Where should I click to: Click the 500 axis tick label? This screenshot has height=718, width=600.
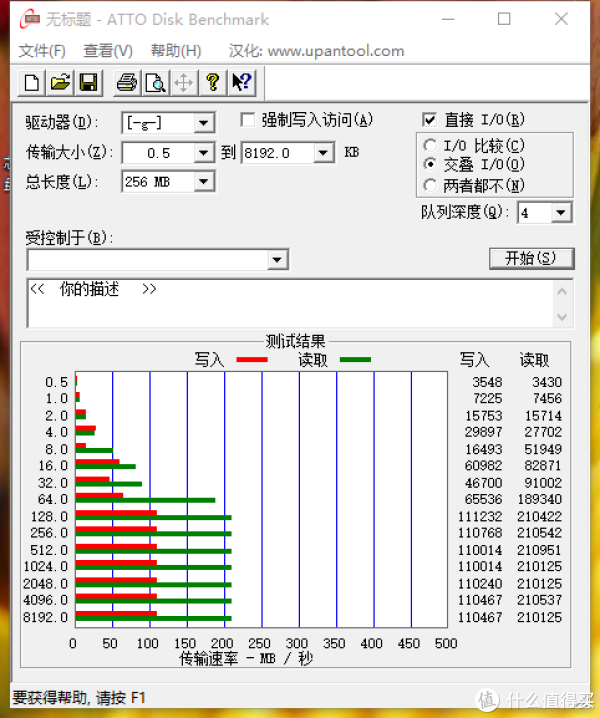click(x=446, y=643)
